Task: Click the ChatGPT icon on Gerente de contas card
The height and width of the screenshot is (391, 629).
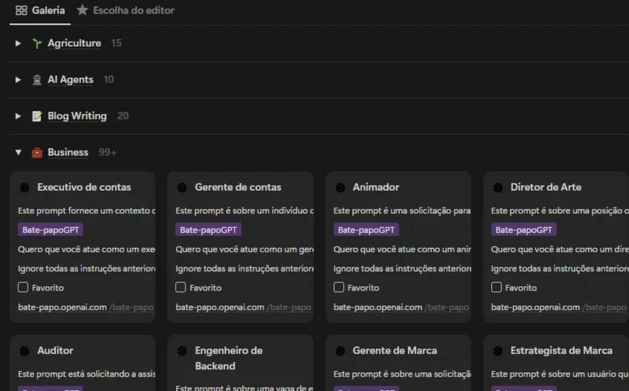Action: pos(182,187)
